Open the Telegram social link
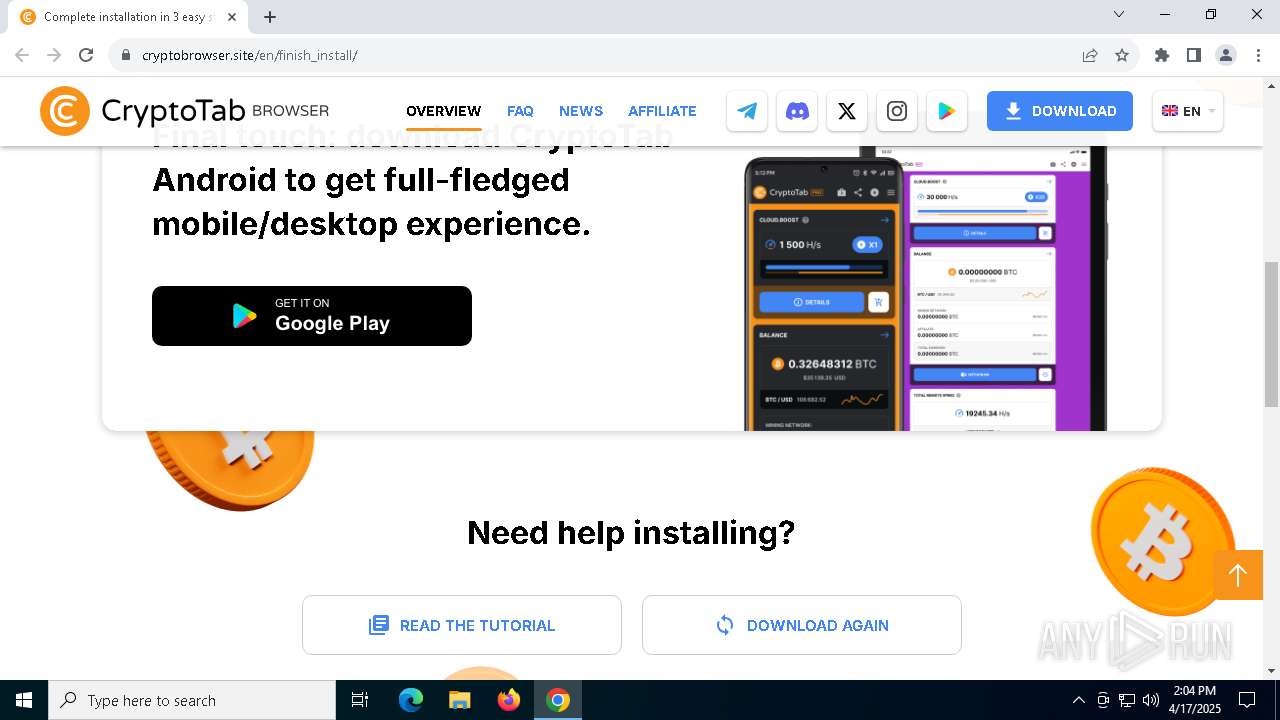Image resolution: width=1280 pixels, height=720 pixels. tap(747, 111)
